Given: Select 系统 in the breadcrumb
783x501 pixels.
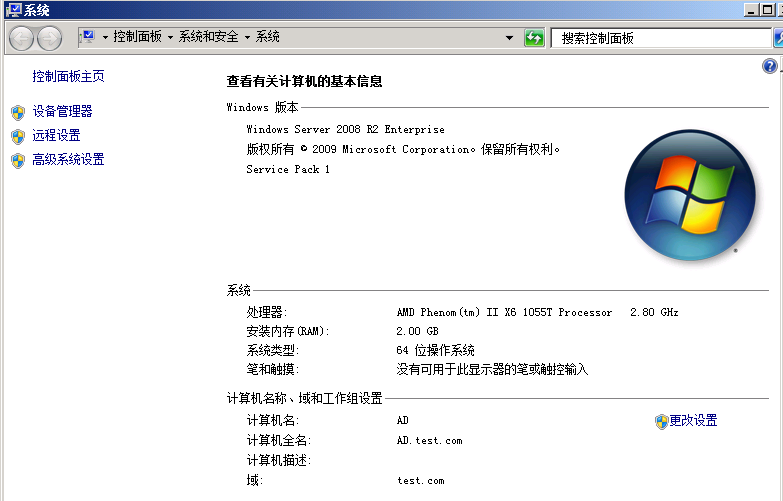Looking at the screenshot, I should (x=267, y=36).
